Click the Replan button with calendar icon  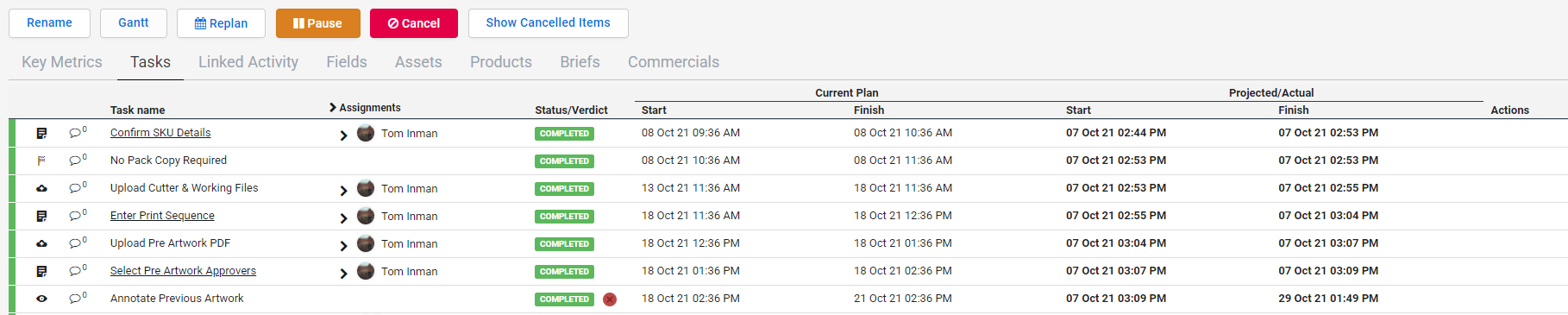[x=221, y=23]
